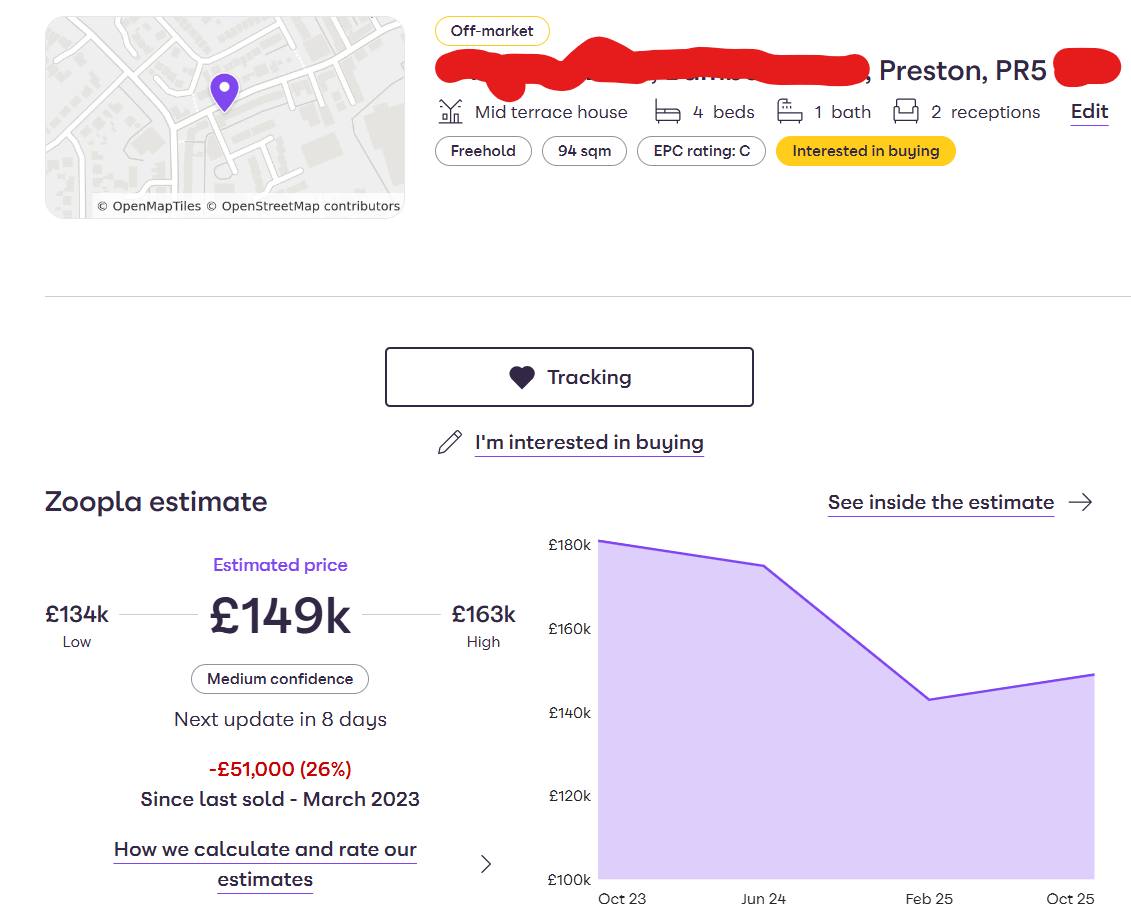Click the bed icon next to 4 beds
1131x922 pixels.
667,111
